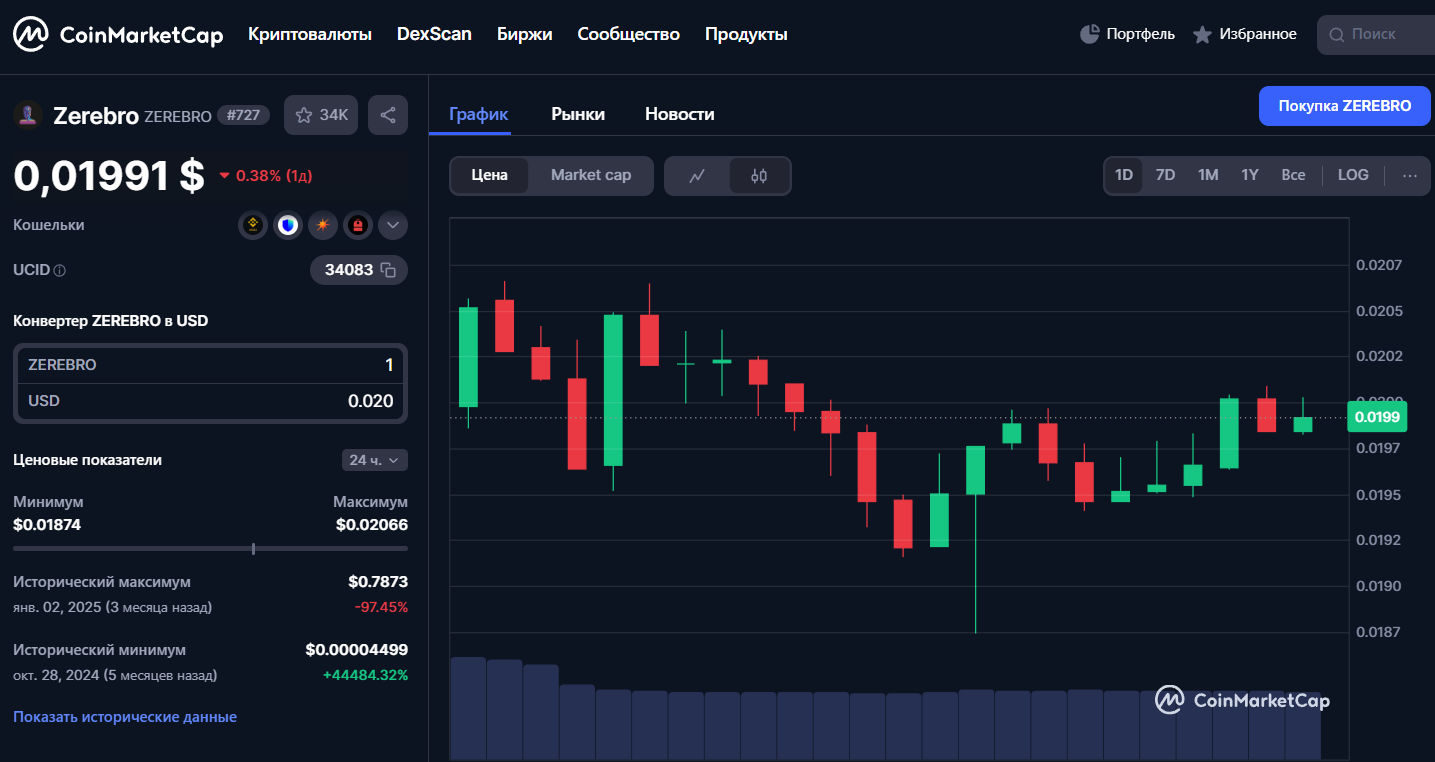This screenshot has width=1435, height=762.
Task: Click the 0.0199 current price tag
Action: click(x=1377, y=417)
